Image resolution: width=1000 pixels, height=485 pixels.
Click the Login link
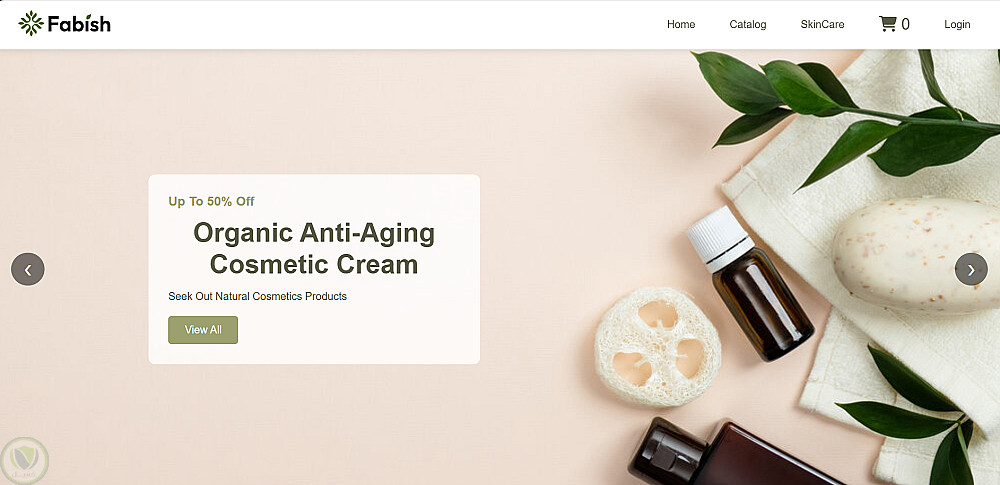pyautogui.click(x=957, y=24)
